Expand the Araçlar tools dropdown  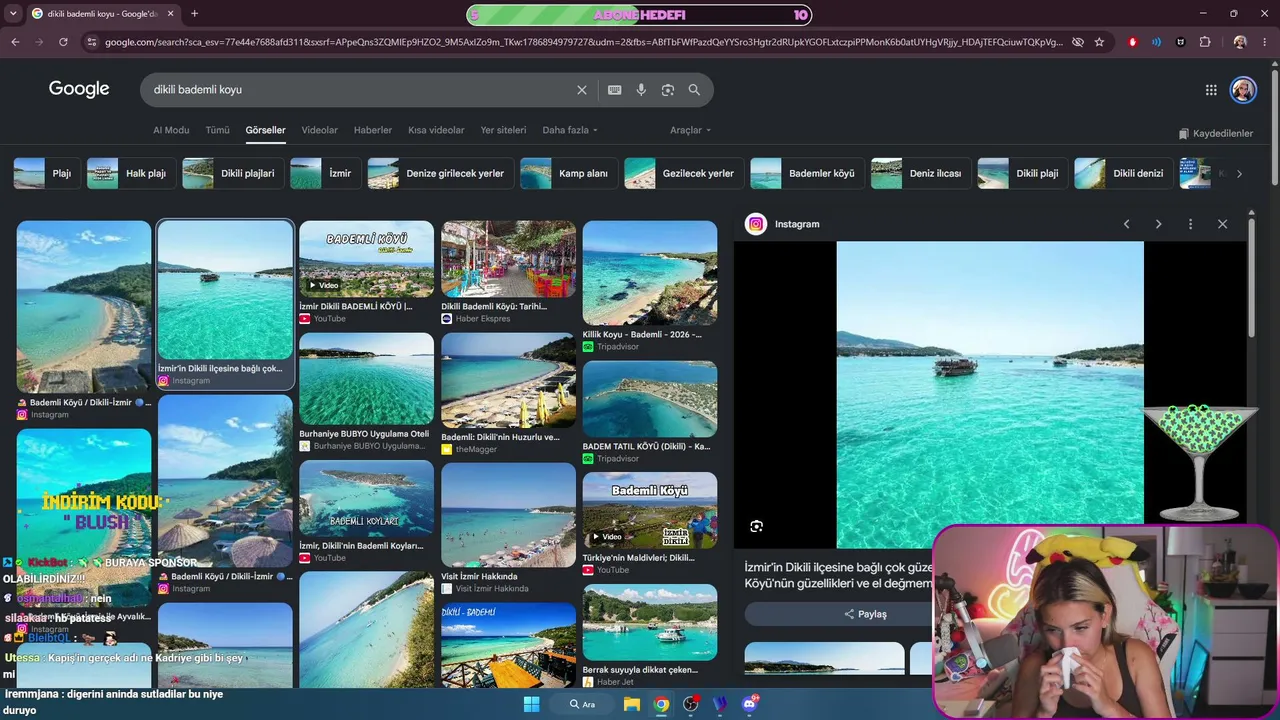691,130
